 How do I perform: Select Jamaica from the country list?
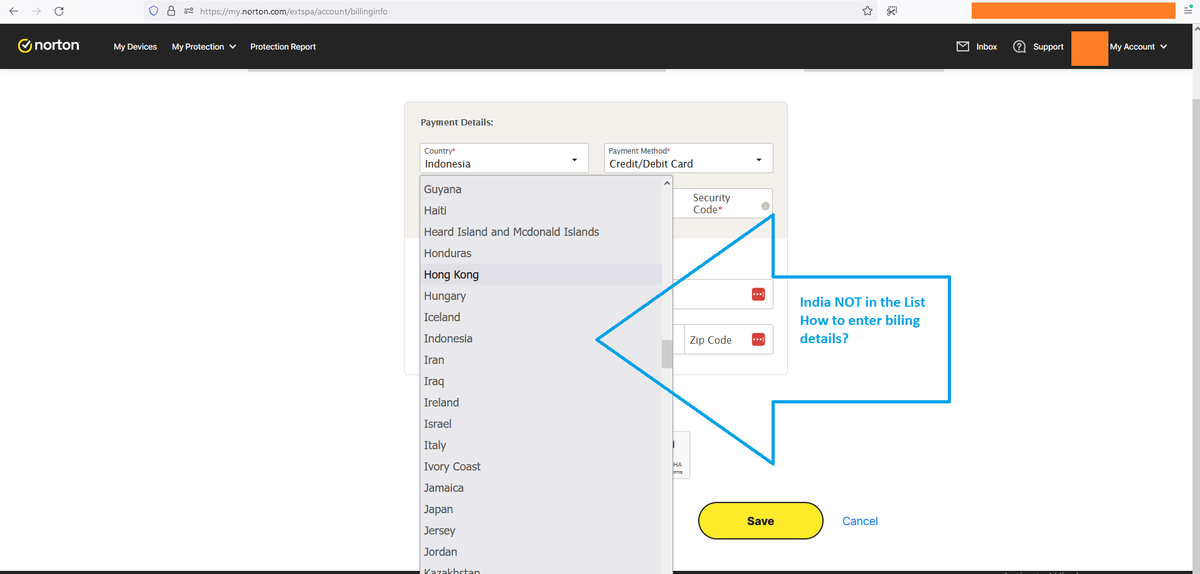[x=540, y=488]
